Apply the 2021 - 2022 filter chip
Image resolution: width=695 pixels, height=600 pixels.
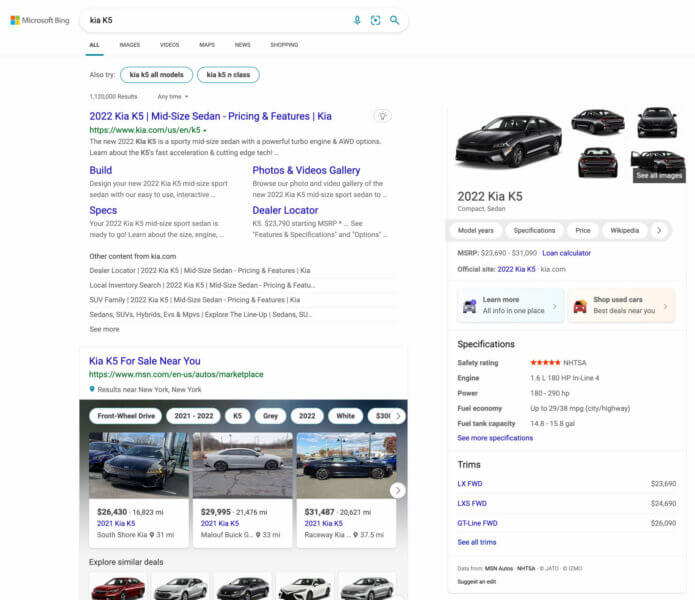point(194,416)
